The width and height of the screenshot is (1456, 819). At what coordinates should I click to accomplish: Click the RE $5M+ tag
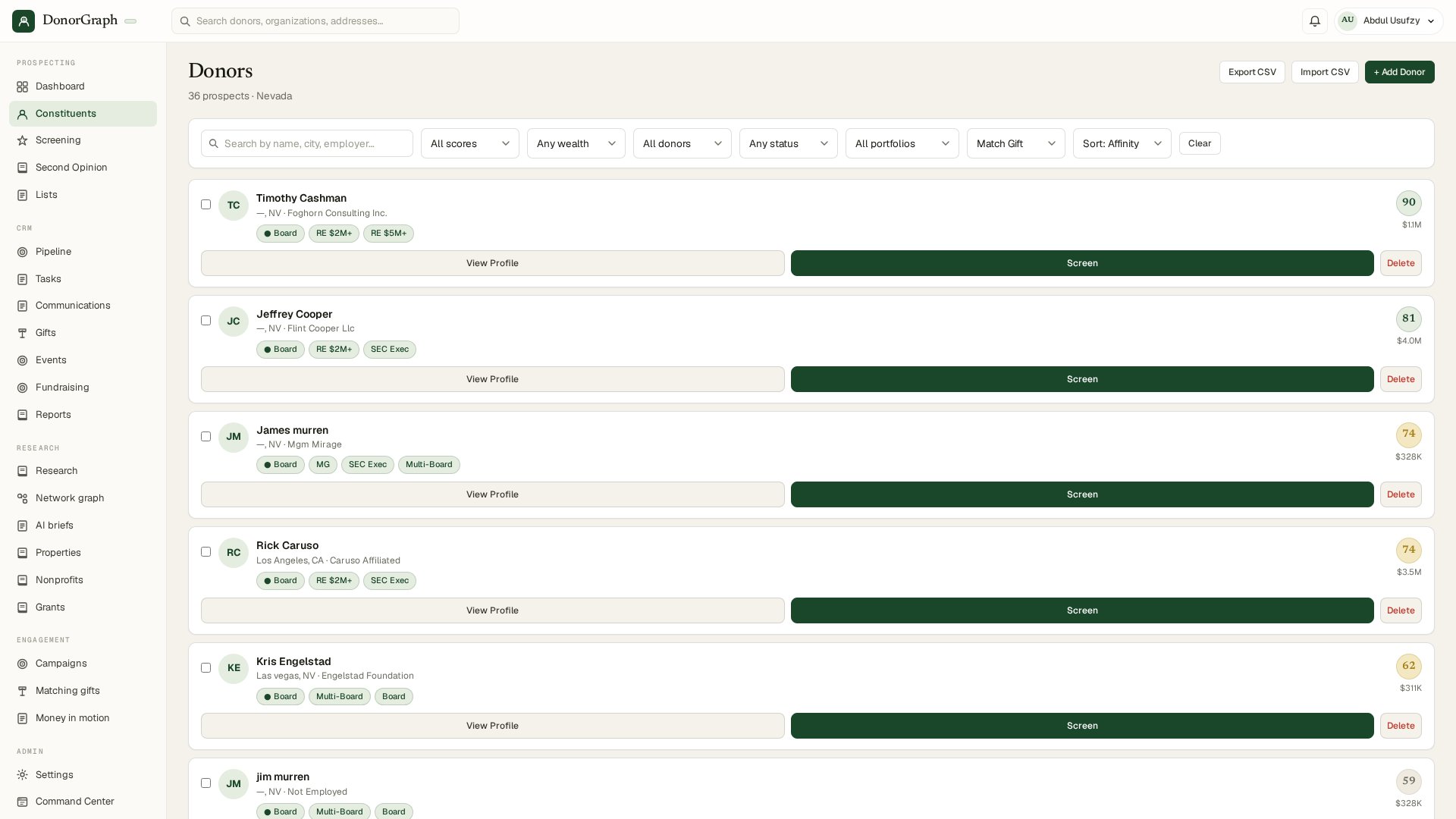point(388,234)
